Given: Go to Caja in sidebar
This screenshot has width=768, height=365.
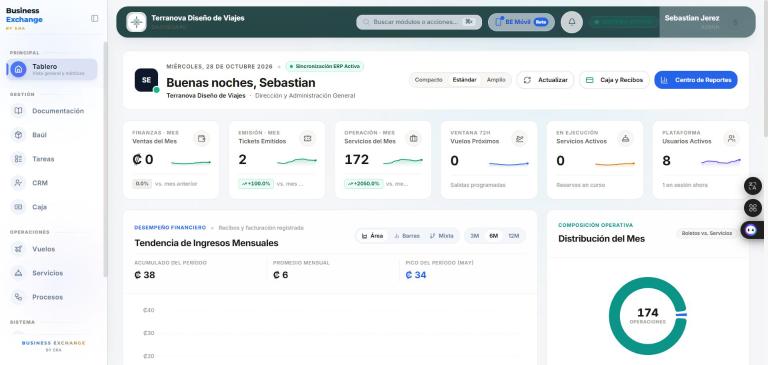Looking at the screenshot, I should coord(52,207).
